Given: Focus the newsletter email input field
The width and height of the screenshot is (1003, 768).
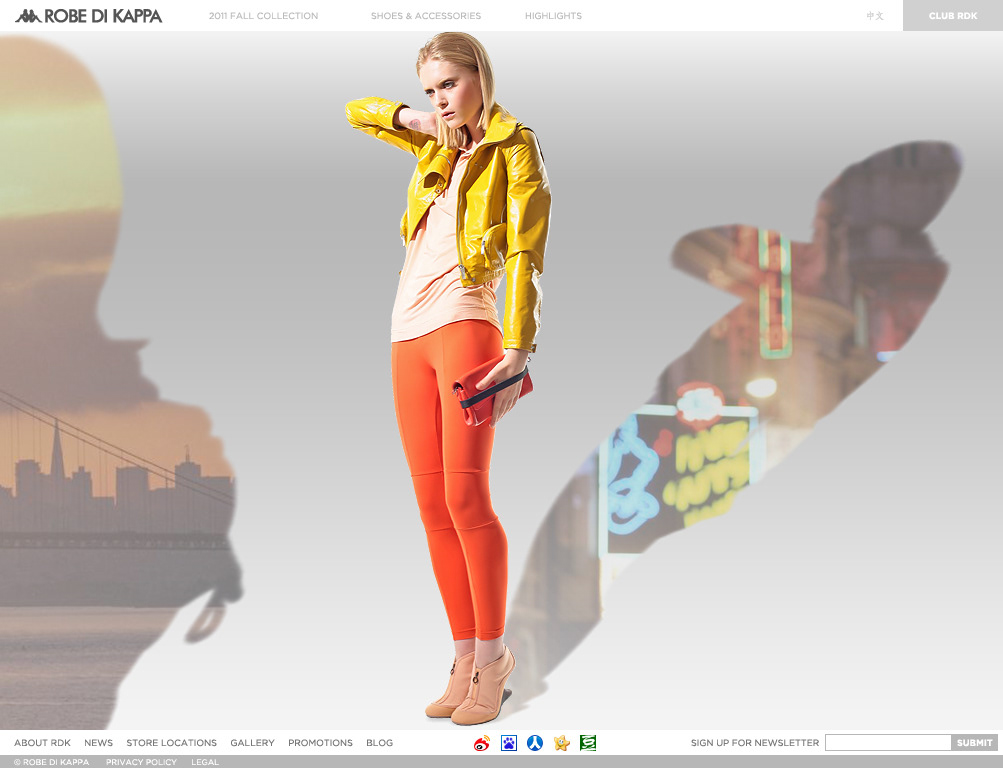Looking at the screenshot, I should [887, 743].
